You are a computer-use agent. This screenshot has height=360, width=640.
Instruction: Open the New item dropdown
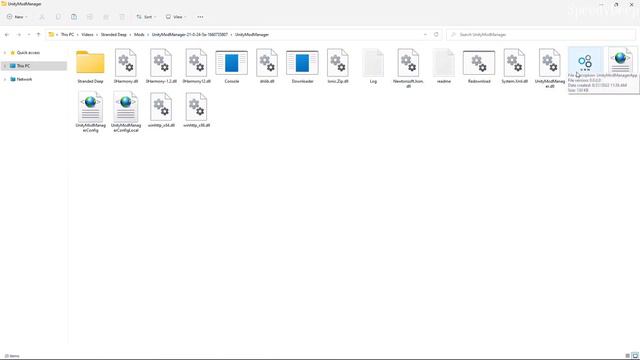17,17
